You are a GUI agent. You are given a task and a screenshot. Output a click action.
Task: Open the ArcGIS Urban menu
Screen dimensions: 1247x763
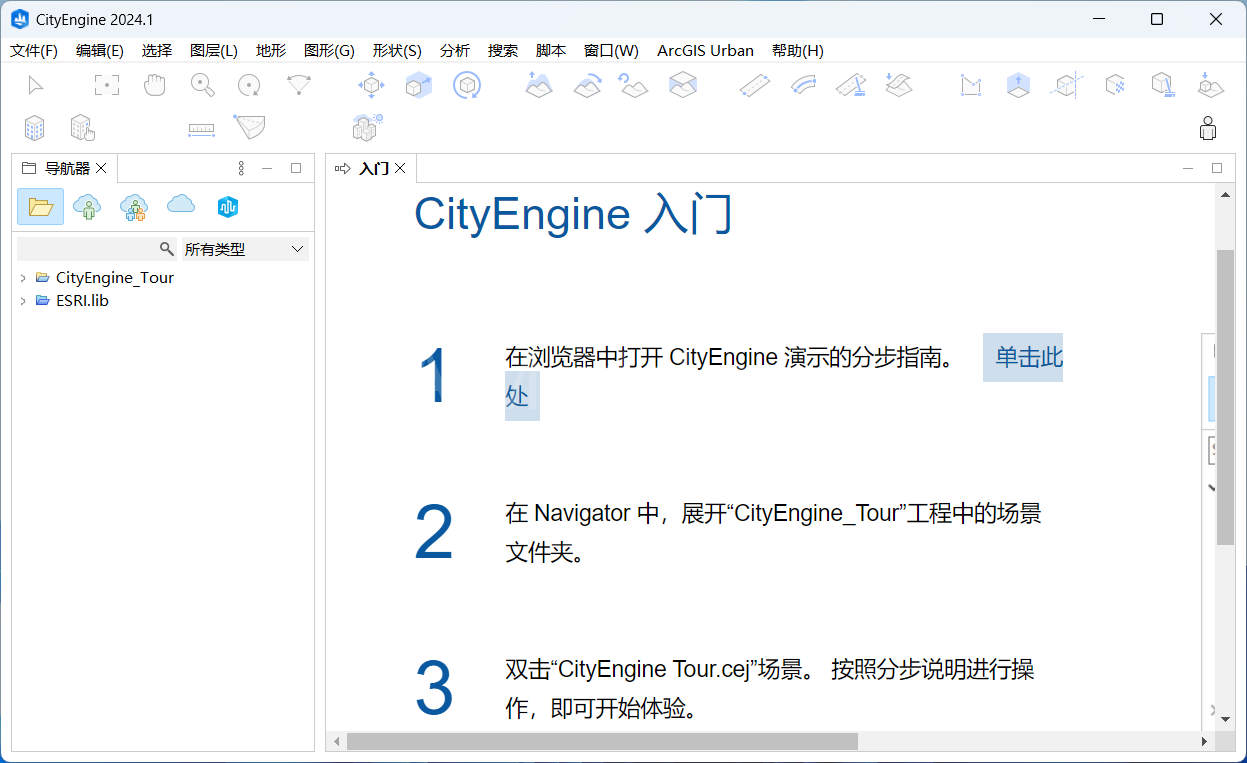point(705,51)
